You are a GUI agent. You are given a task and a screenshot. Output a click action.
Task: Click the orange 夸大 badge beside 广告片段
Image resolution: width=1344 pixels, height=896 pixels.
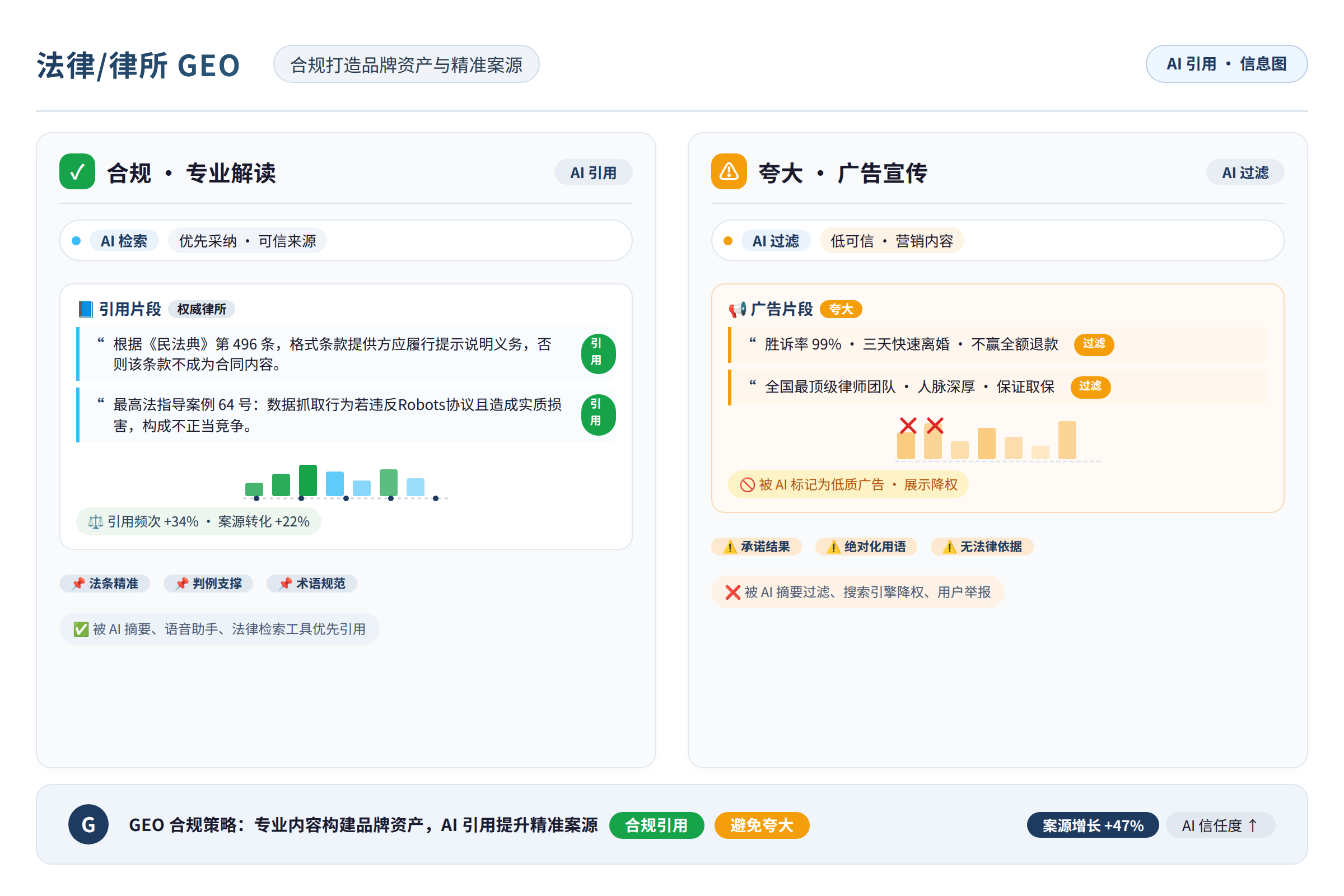coord(841,309)
